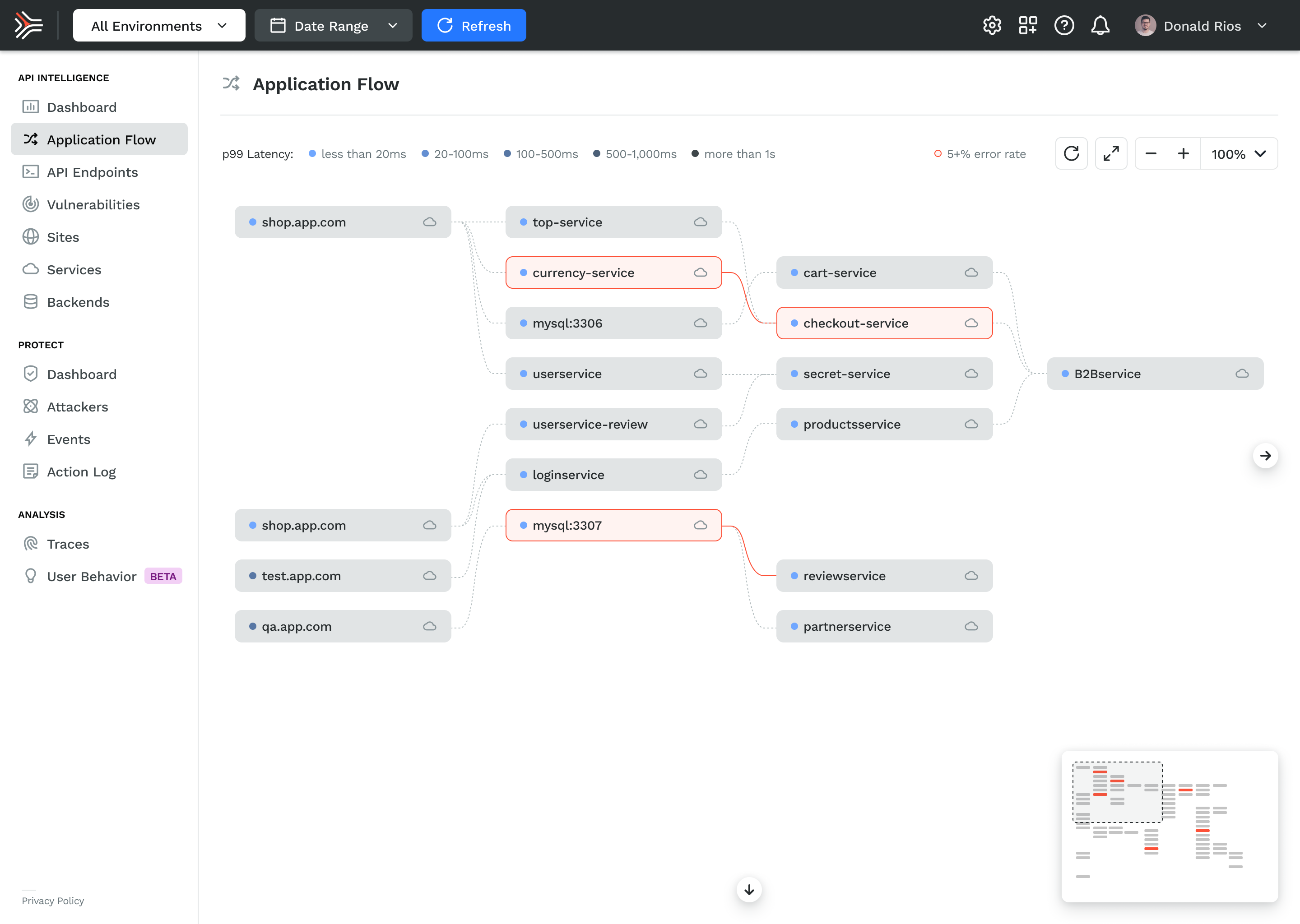Open the All Environments dropdown
The image size is (1300, 924).
159,26
